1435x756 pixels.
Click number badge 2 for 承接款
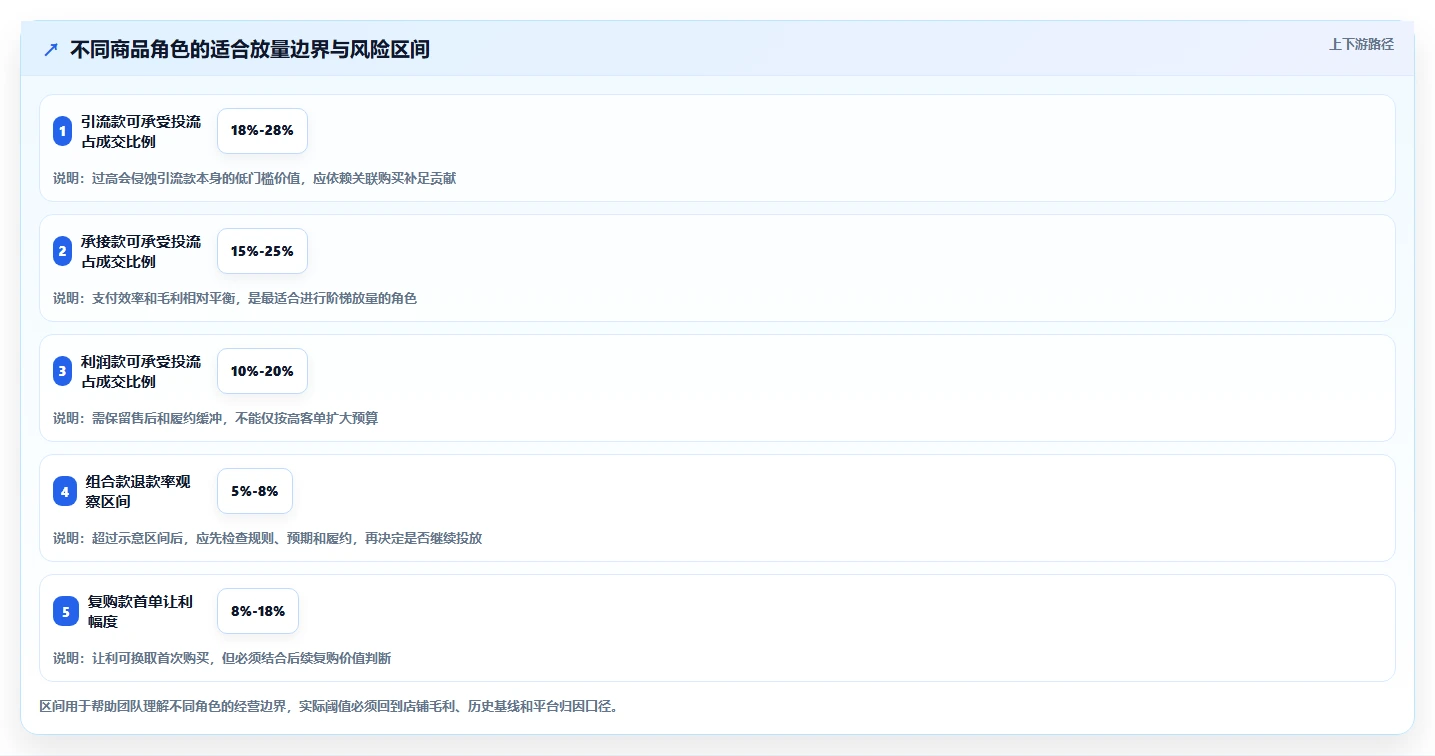point(63,251)
